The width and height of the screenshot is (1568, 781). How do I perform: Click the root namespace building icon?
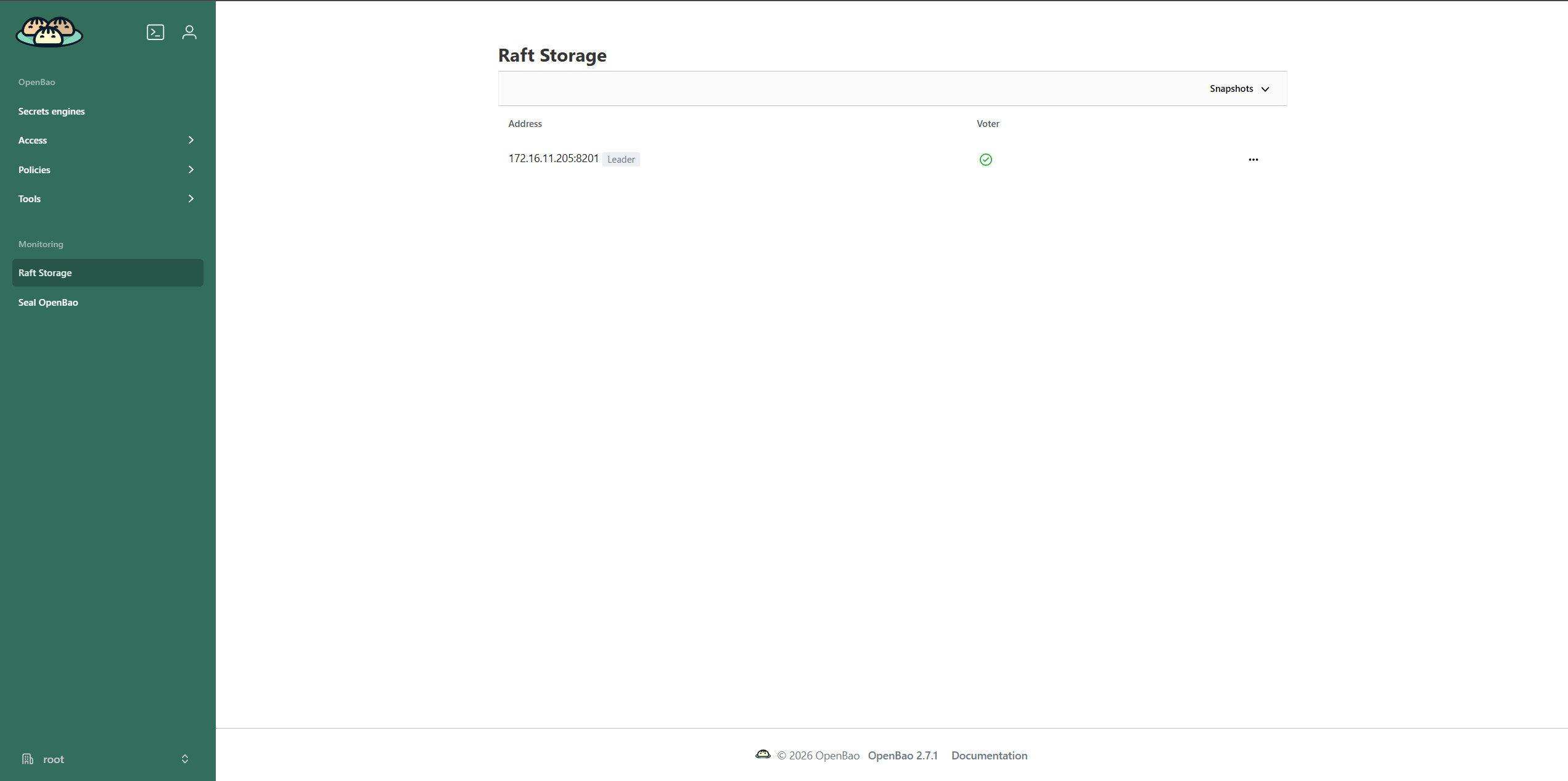tap(28, 759)
